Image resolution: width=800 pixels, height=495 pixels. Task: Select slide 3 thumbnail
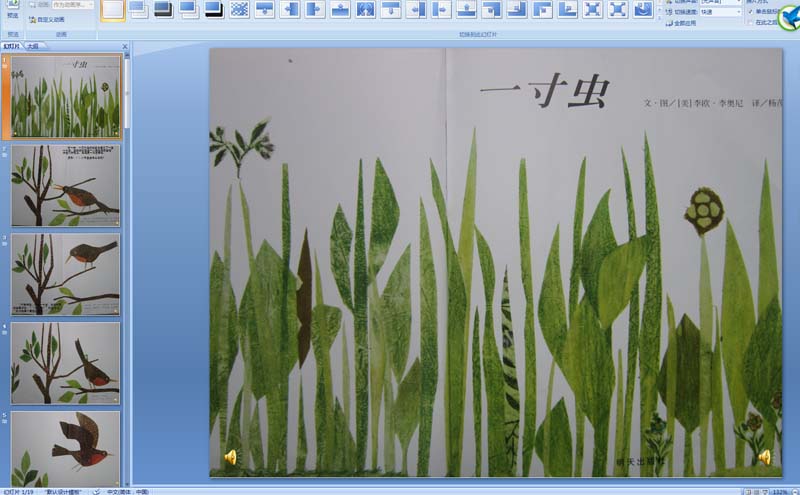pyautogui.click(x=66, y=275)
